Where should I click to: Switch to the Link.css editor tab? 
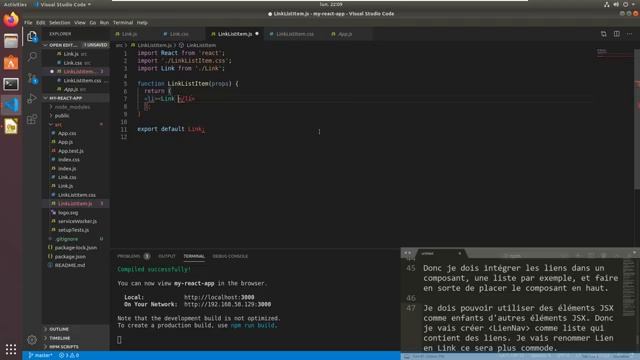pos(179,34)
